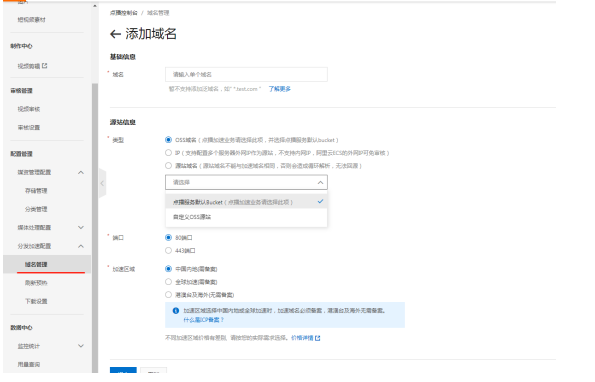Open 审核设置 in the sidebar
The width and height of the screenshot is (595, 382).
tap(28, 127)
